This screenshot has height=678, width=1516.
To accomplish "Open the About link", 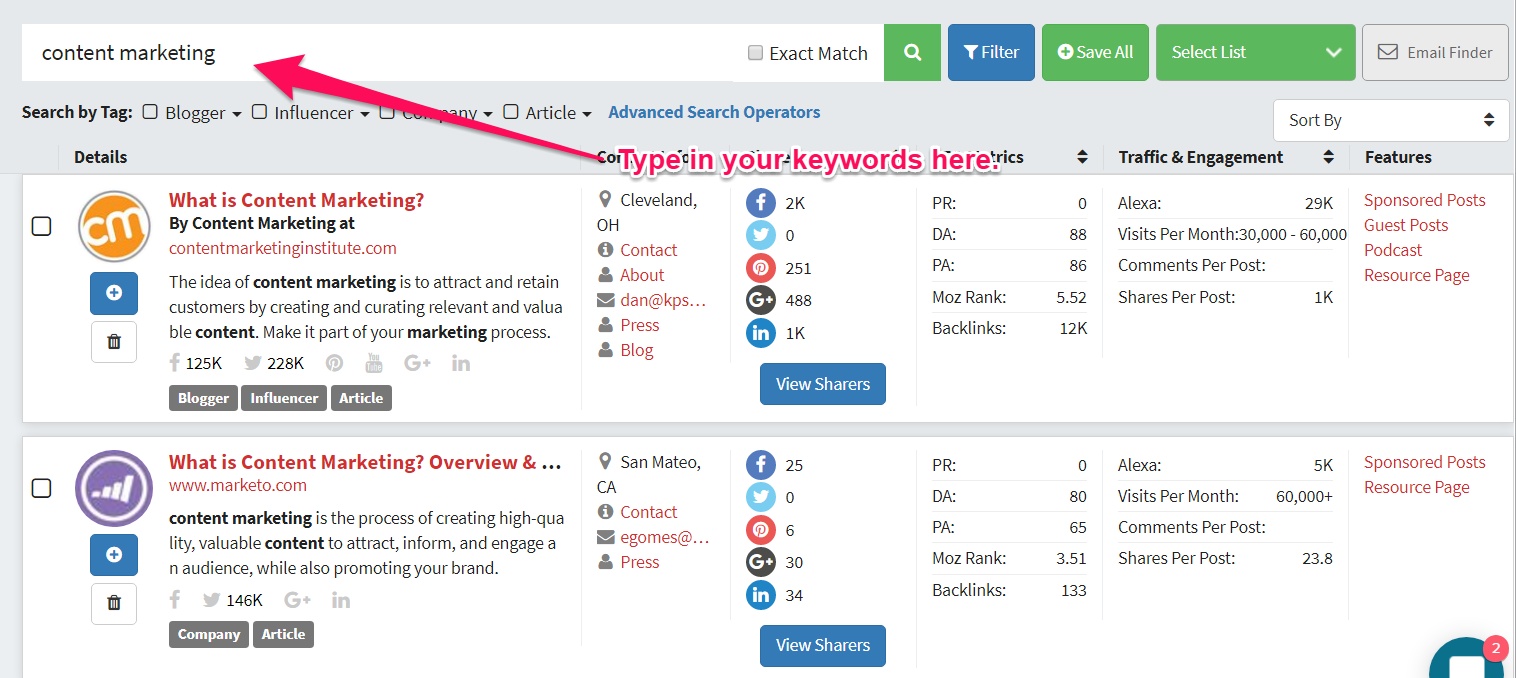I will [x=642, y=275].
